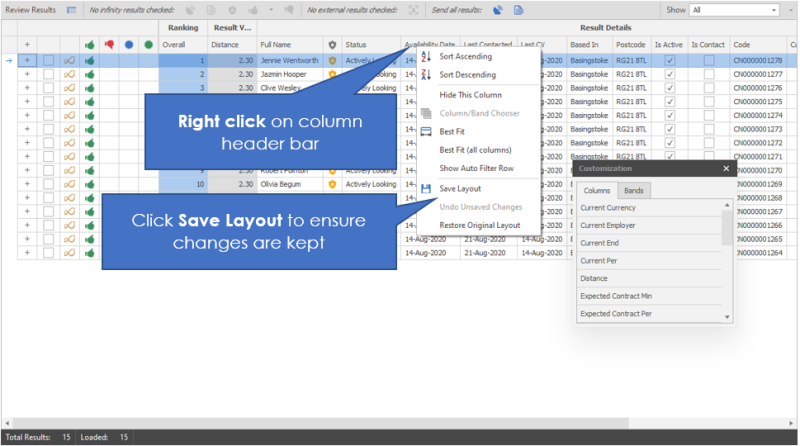Click the Review Results layout icon

[x=70, y=10]
